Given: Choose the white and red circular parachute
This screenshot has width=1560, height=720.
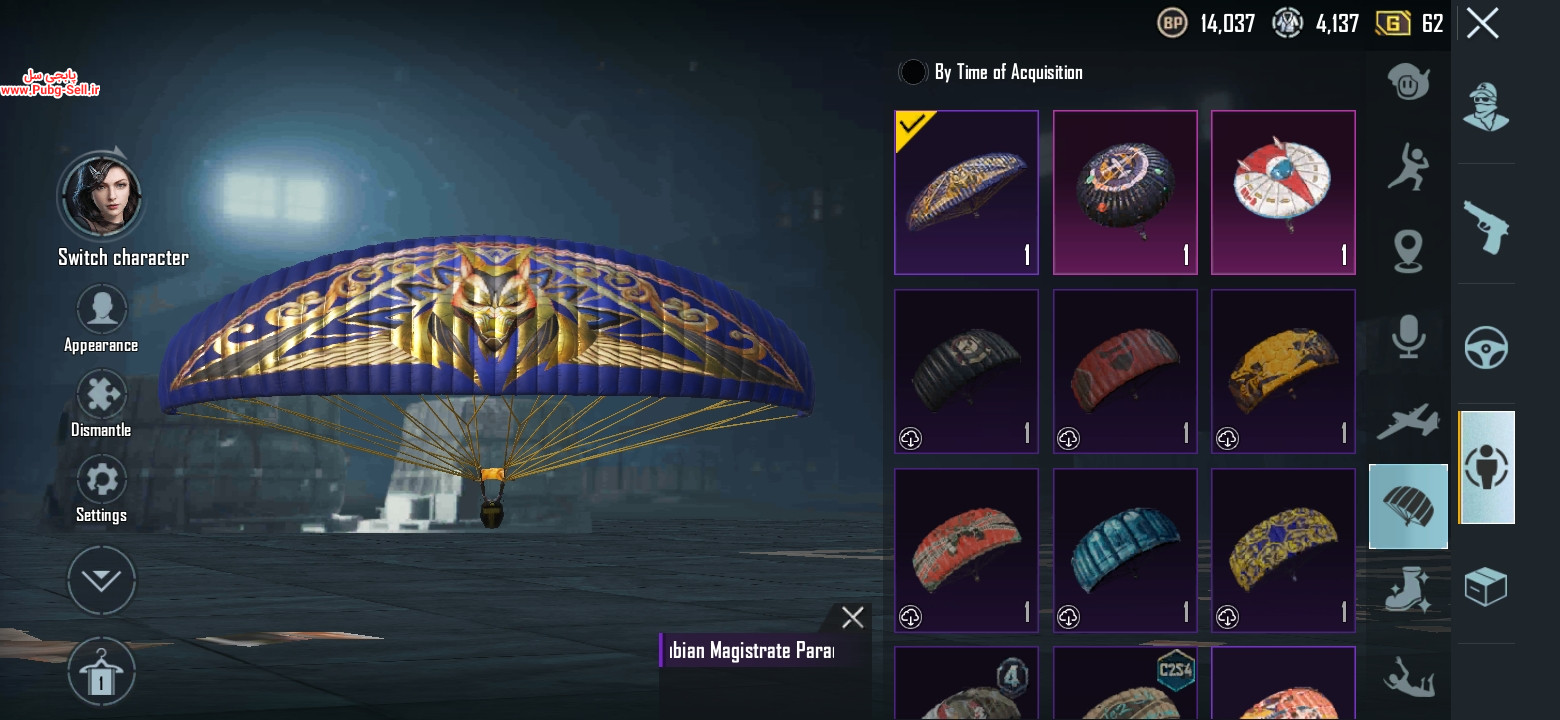Looking at the screenshot, I should coord(1283,192).
